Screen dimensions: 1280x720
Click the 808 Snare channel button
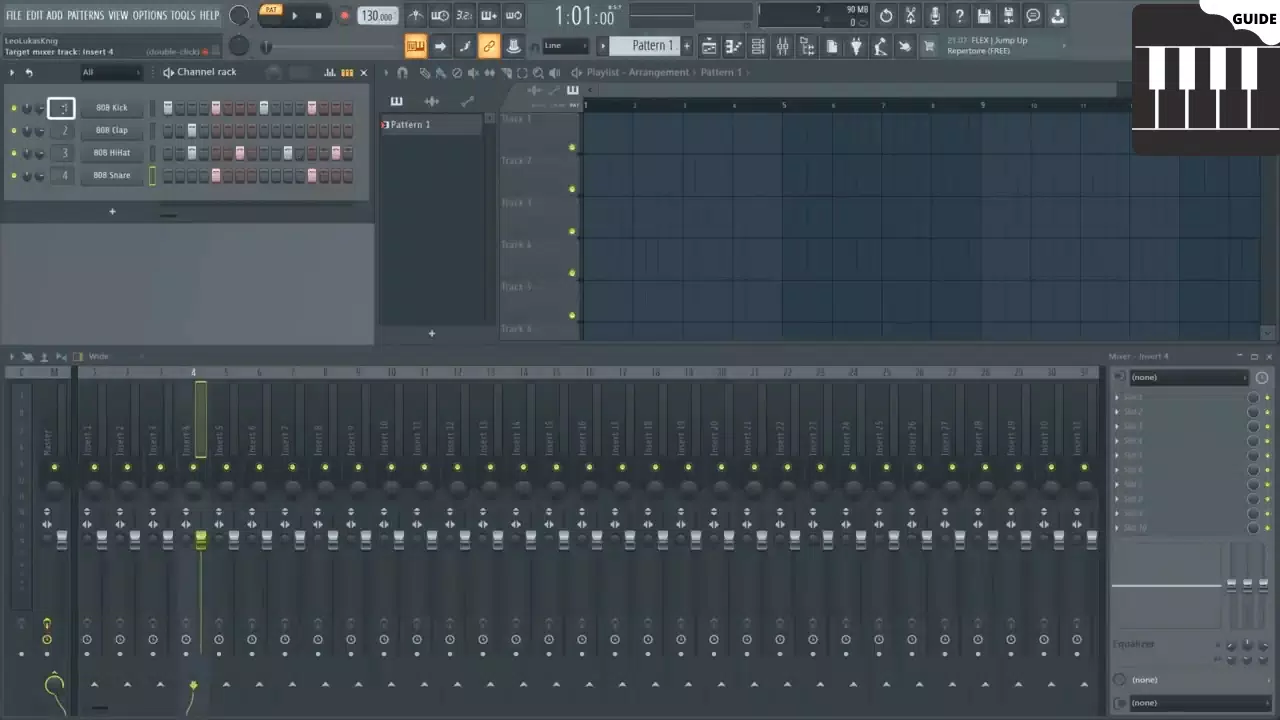112,176
